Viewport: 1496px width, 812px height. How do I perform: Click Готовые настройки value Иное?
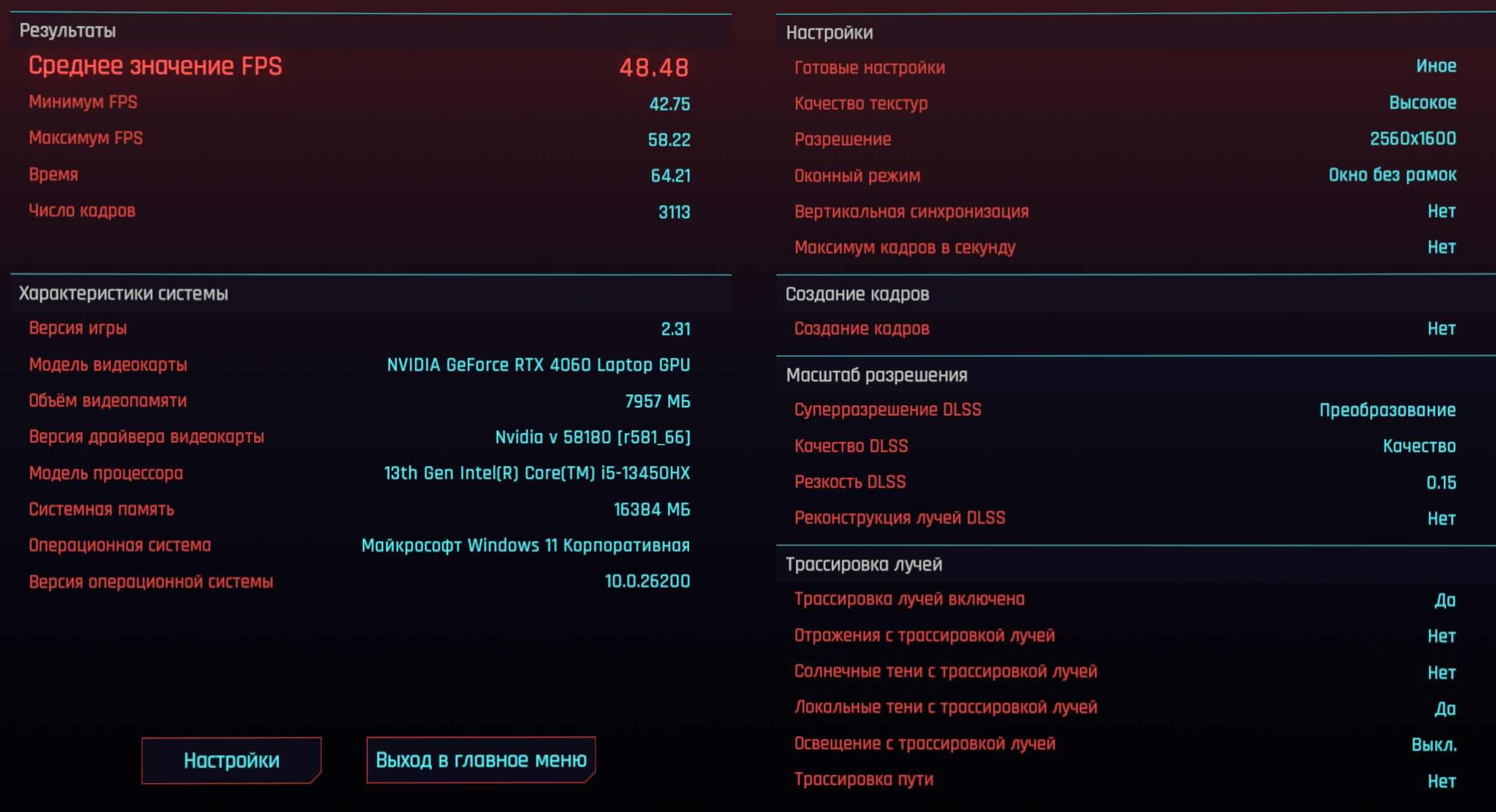[x=1436, y=66]
